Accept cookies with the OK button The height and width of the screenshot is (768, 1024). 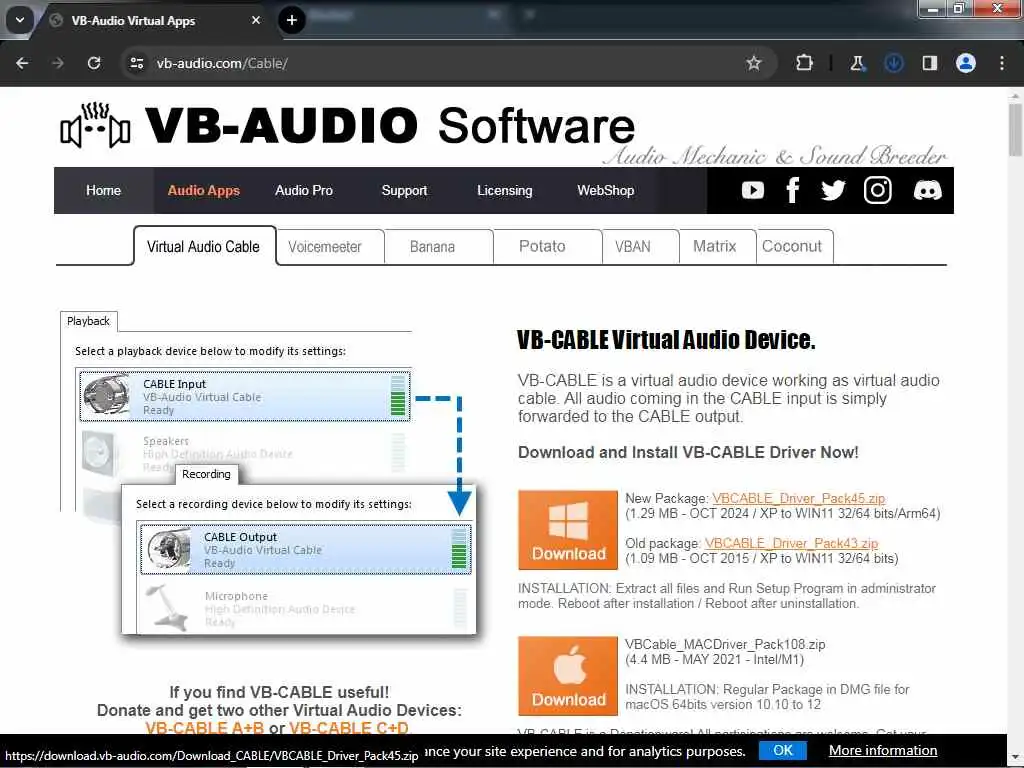pos(782,750)
